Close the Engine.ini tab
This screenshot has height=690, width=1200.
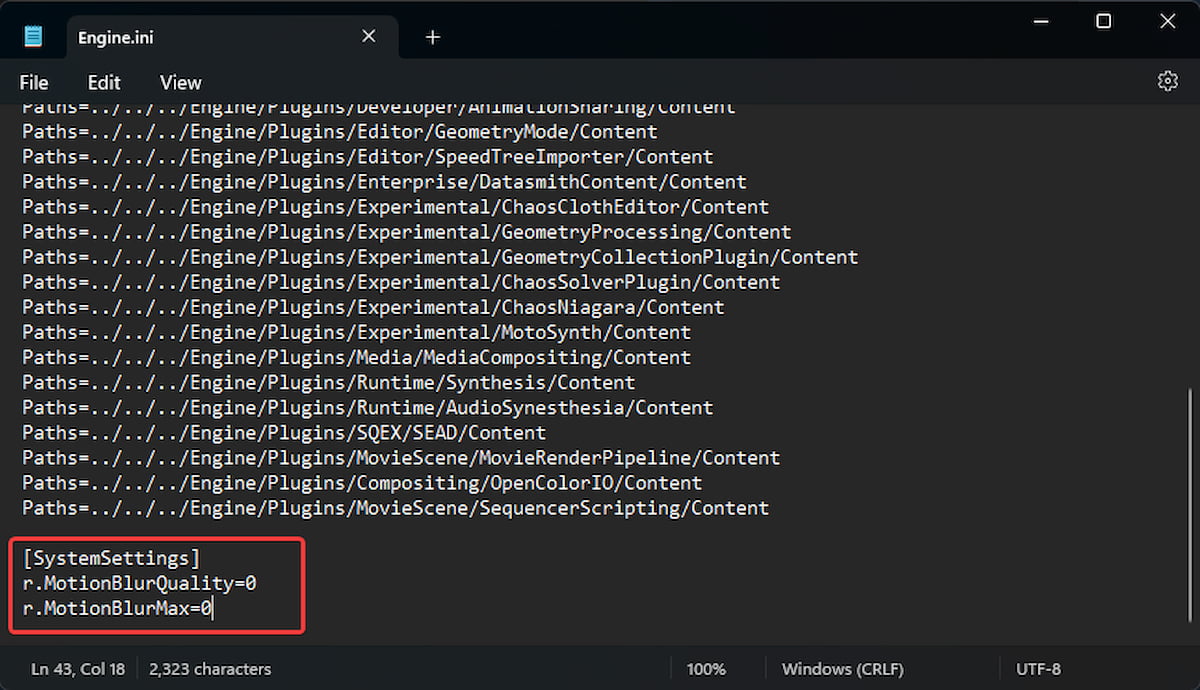pyautogui.click(x=368, y=37)
